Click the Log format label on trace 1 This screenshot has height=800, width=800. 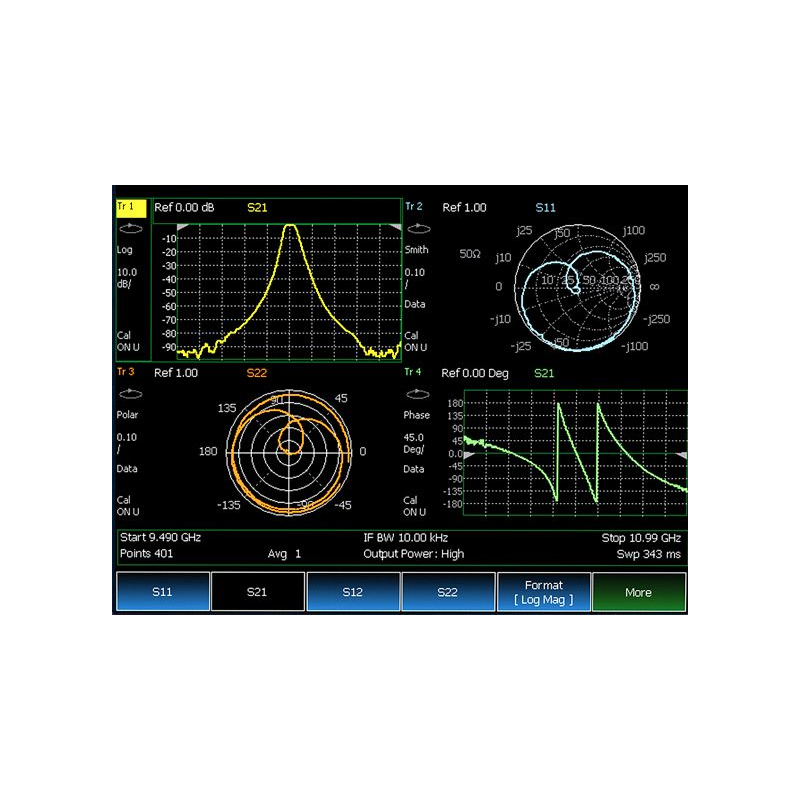point(125,250)
